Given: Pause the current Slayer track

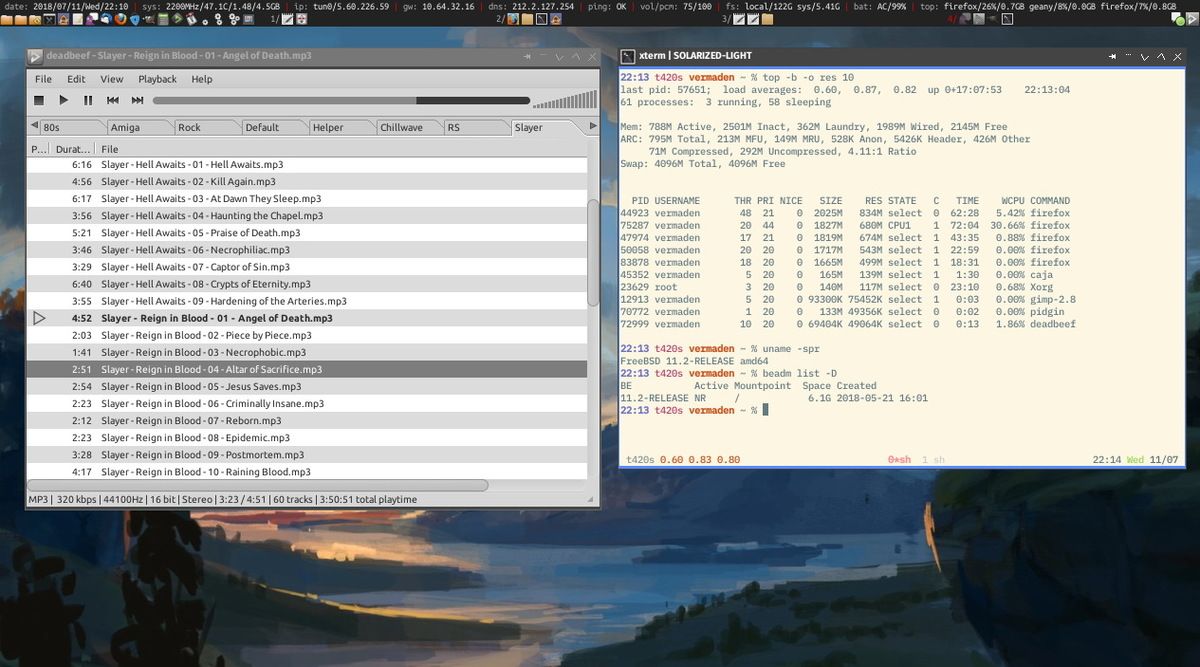Looking at the screenshot, I should pyautogui.click(x=88, y=100).
